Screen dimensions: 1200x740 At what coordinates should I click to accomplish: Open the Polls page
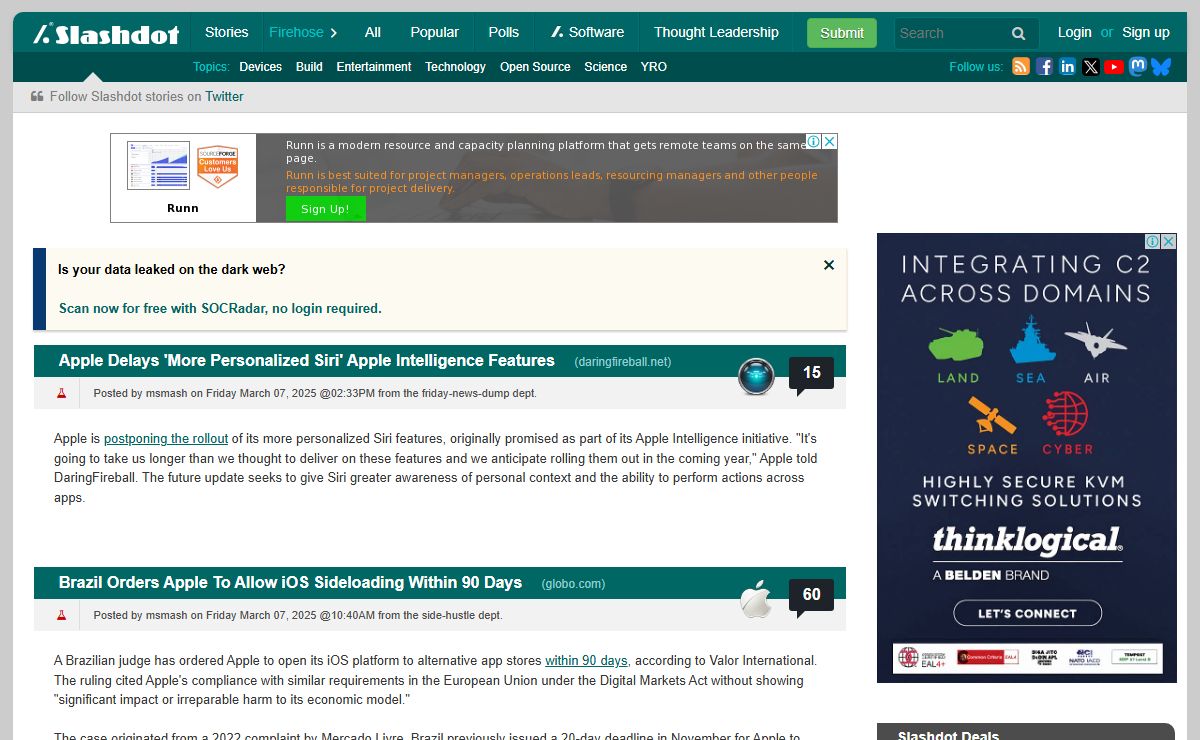504,32
